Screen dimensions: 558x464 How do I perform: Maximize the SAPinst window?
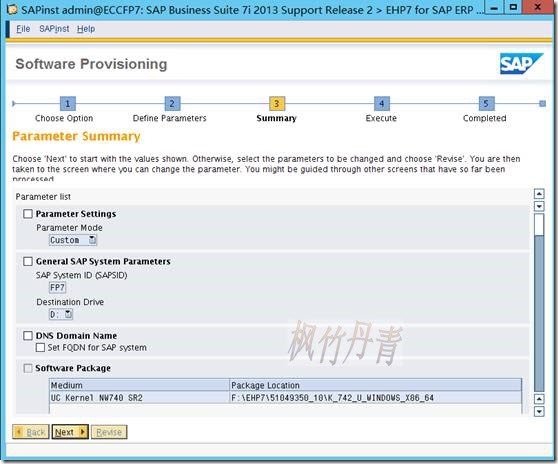513,8
